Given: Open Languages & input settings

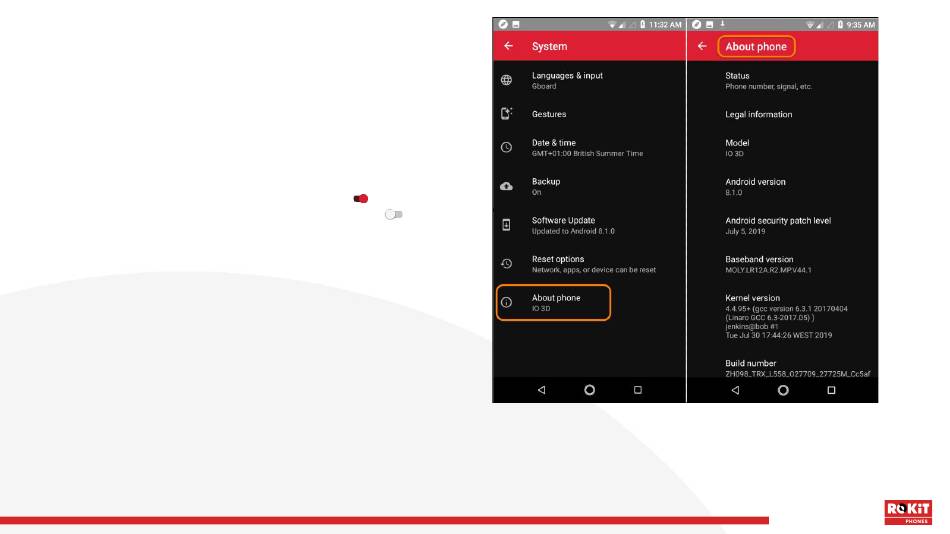Looking at the screenshot, I should [x=590, y=80].
